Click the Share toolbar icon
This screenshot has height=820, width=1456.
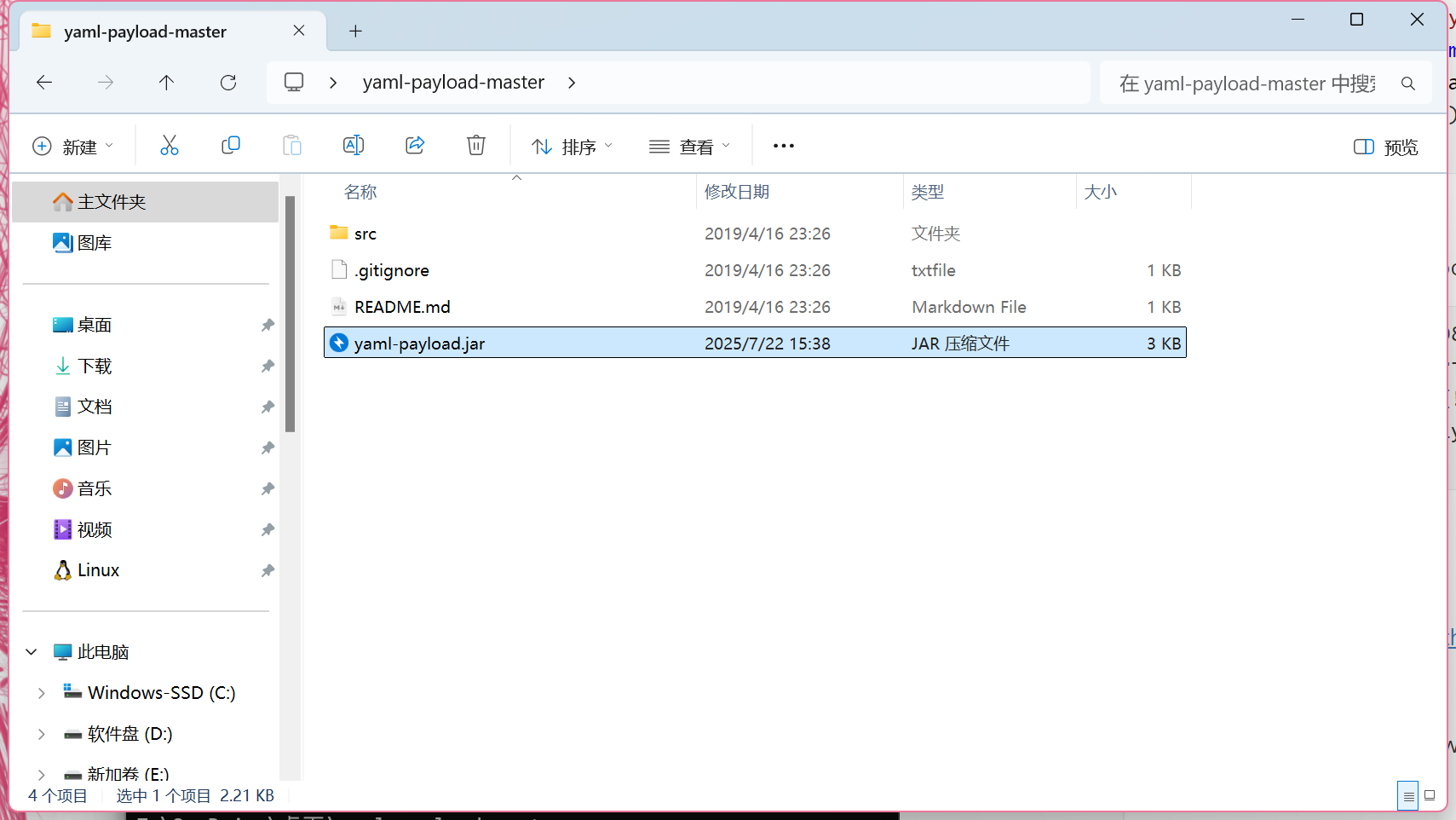(415, 146)
